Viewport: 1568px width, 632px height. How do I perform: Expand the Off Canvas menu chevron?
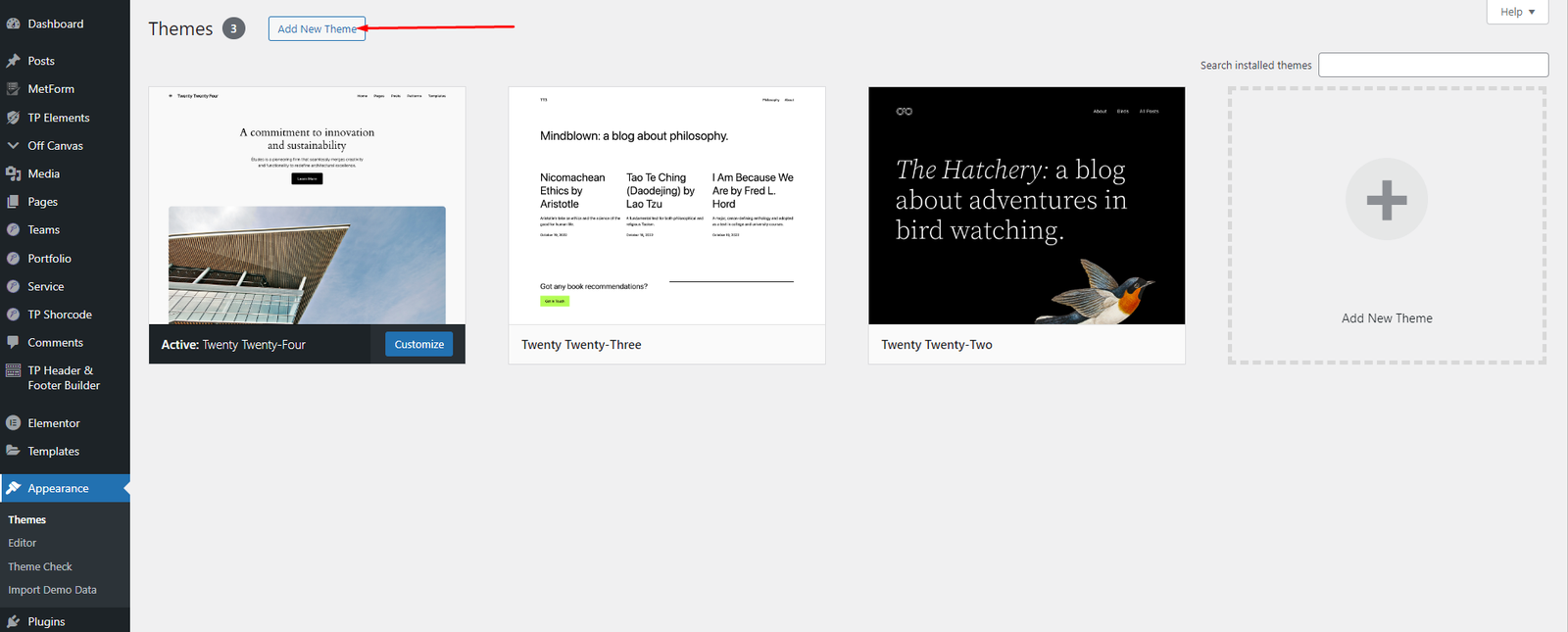(x=14, y=146)
